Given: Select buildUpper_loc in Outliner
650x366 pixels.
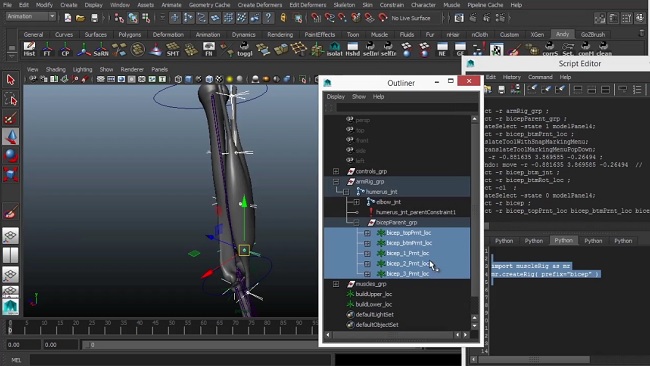Looking at the screenshot, I should tap(374, 294).
